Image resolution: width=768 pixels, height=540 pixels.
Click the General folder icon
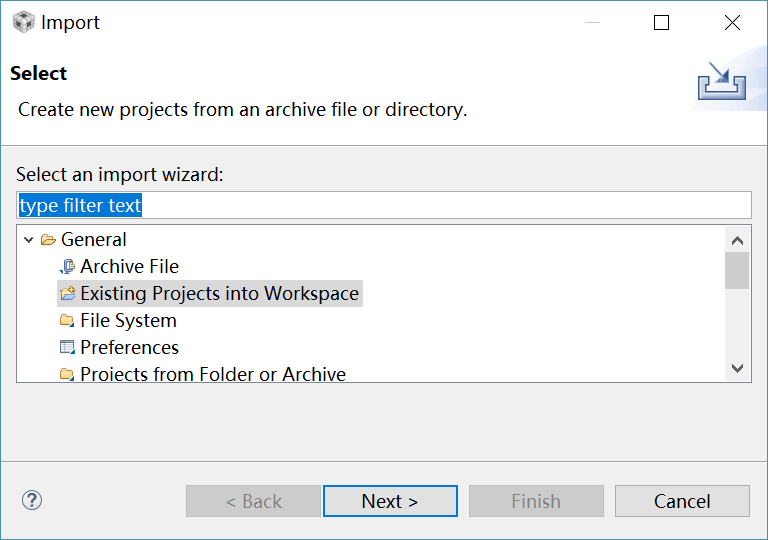tap(48, 240)
